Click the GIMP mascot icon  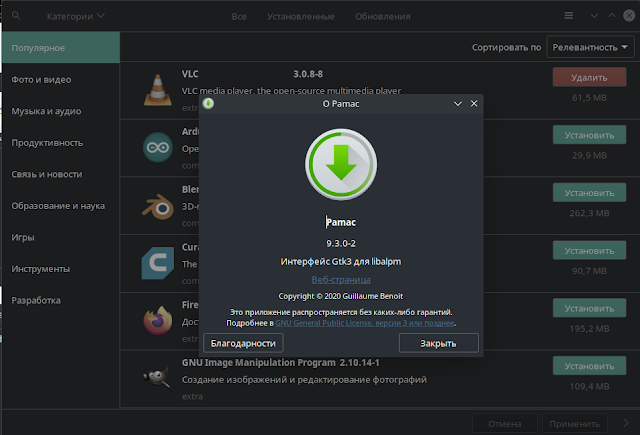tap(158, 378)
